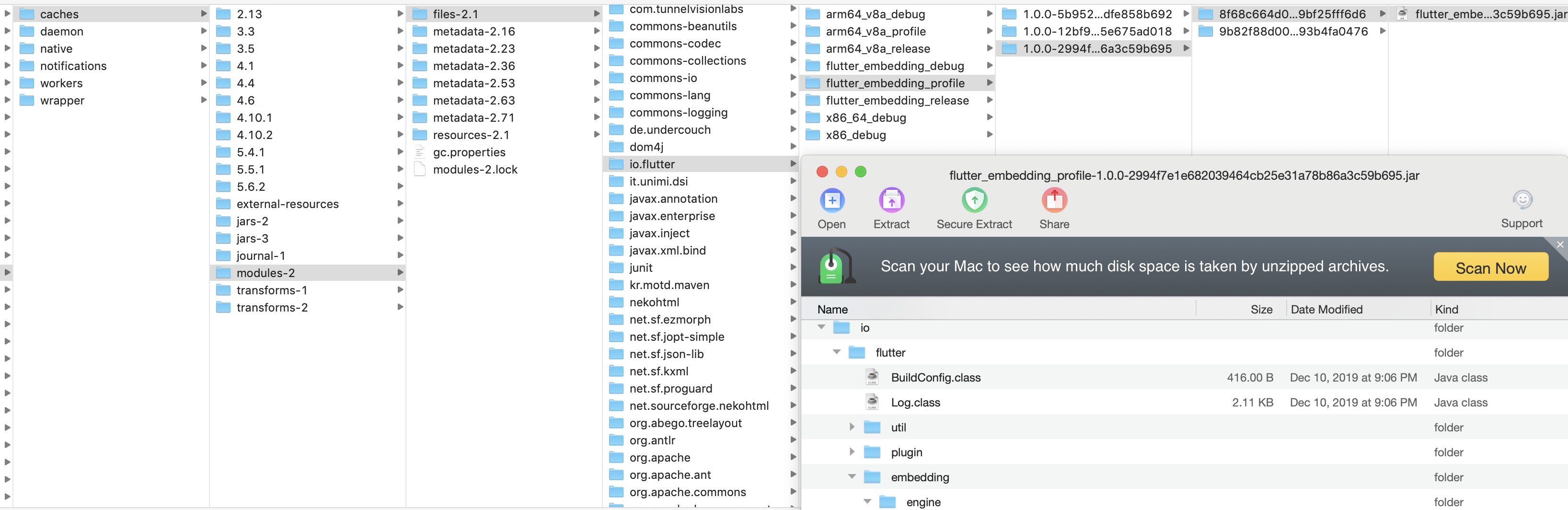
Task: Select Log.class file row
Action: click(1184, 402)
